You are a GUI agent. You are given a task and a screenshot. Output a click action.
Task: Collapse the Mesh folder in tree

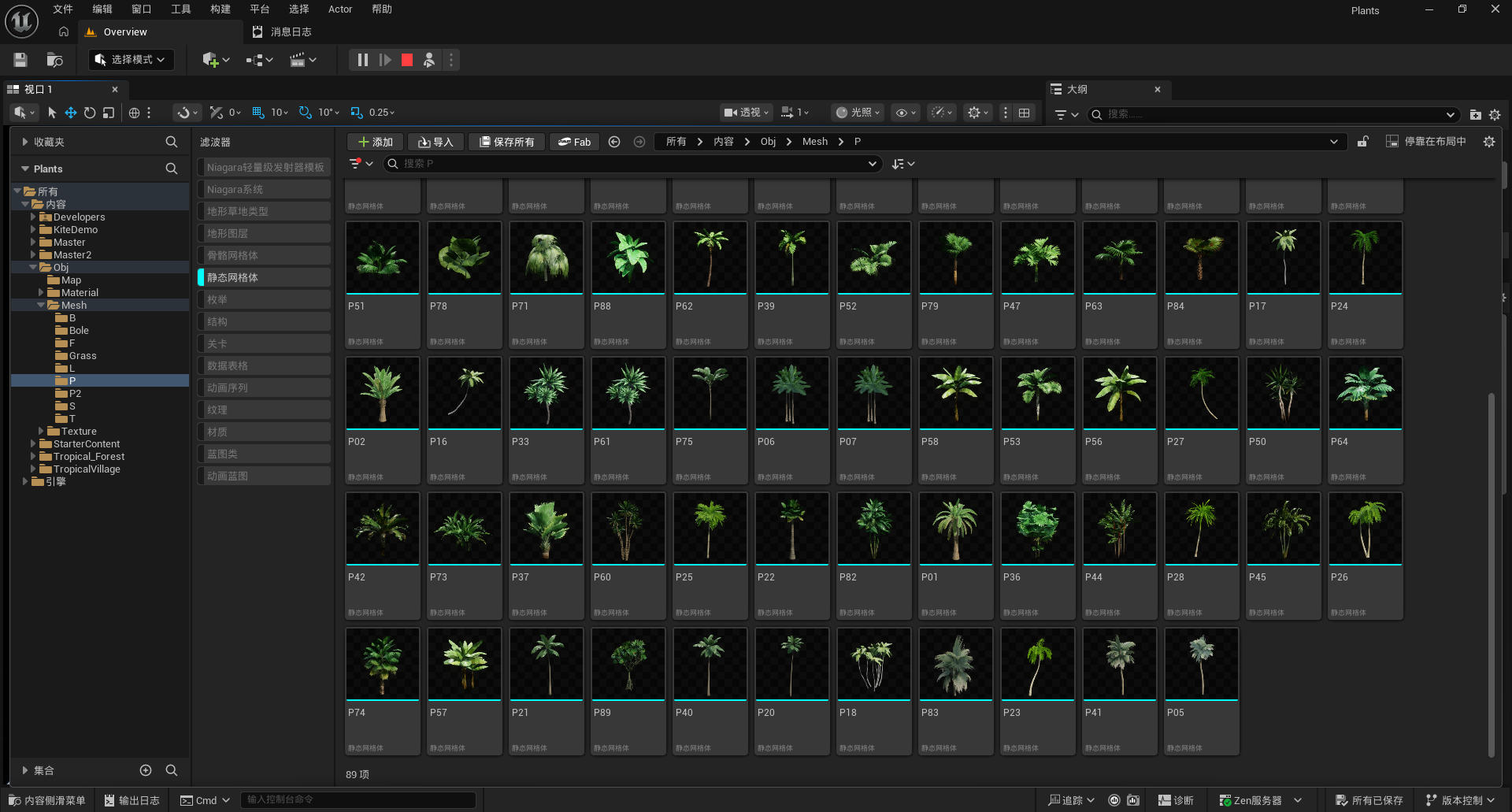(41, 305)
